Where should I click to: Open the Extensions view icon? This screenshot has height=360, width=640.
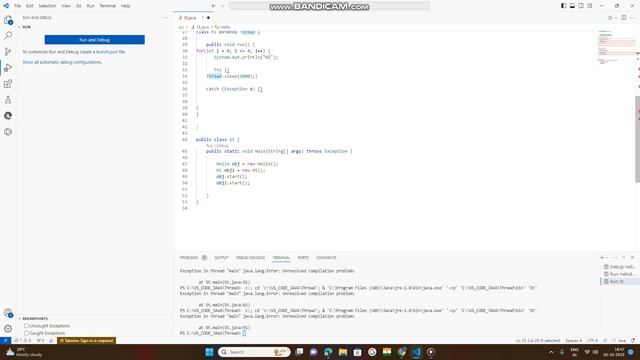tap(8, 84)
